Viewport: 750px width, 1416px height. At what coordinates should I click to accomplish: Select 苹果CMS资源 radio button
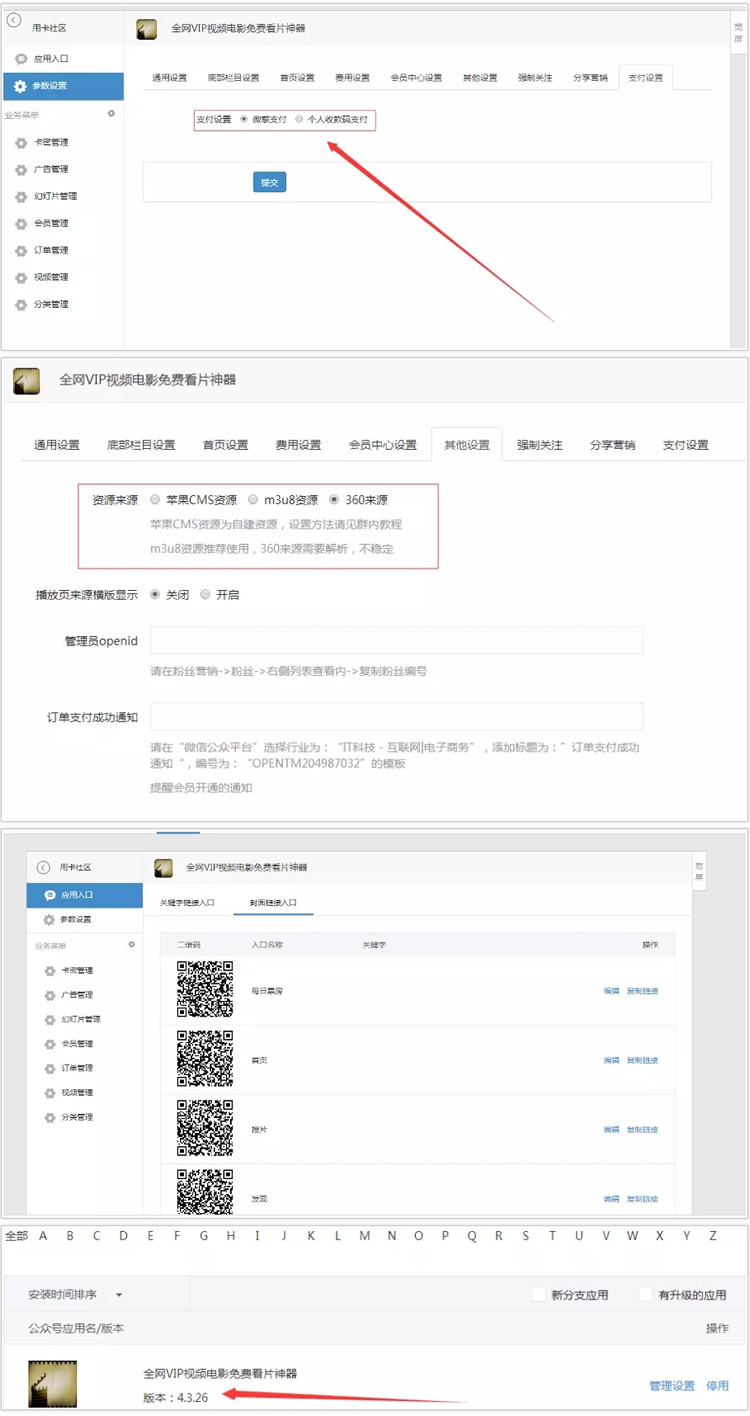point(155,499)
